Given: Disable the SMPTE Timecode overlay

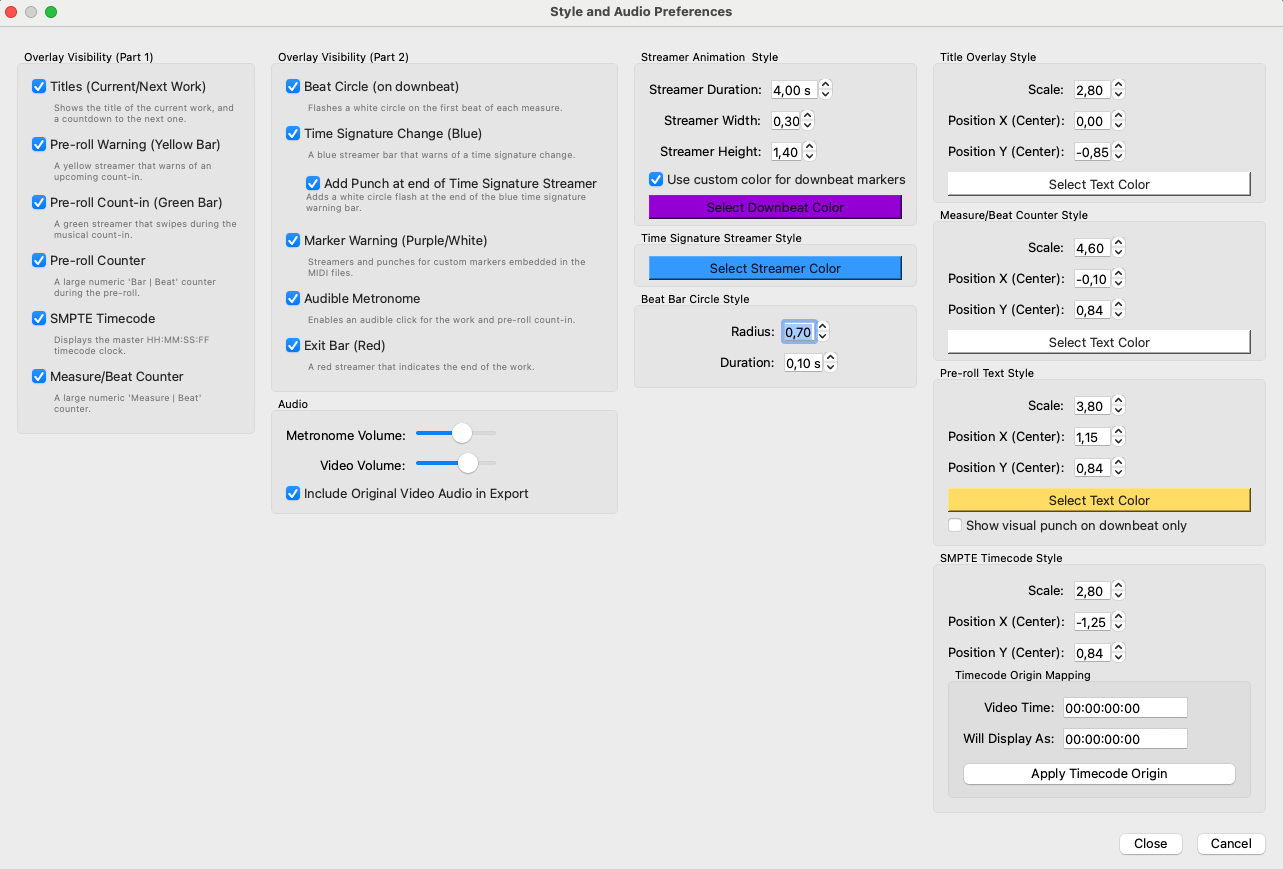Looking at the screenshot, I should (x=38, y=318).
